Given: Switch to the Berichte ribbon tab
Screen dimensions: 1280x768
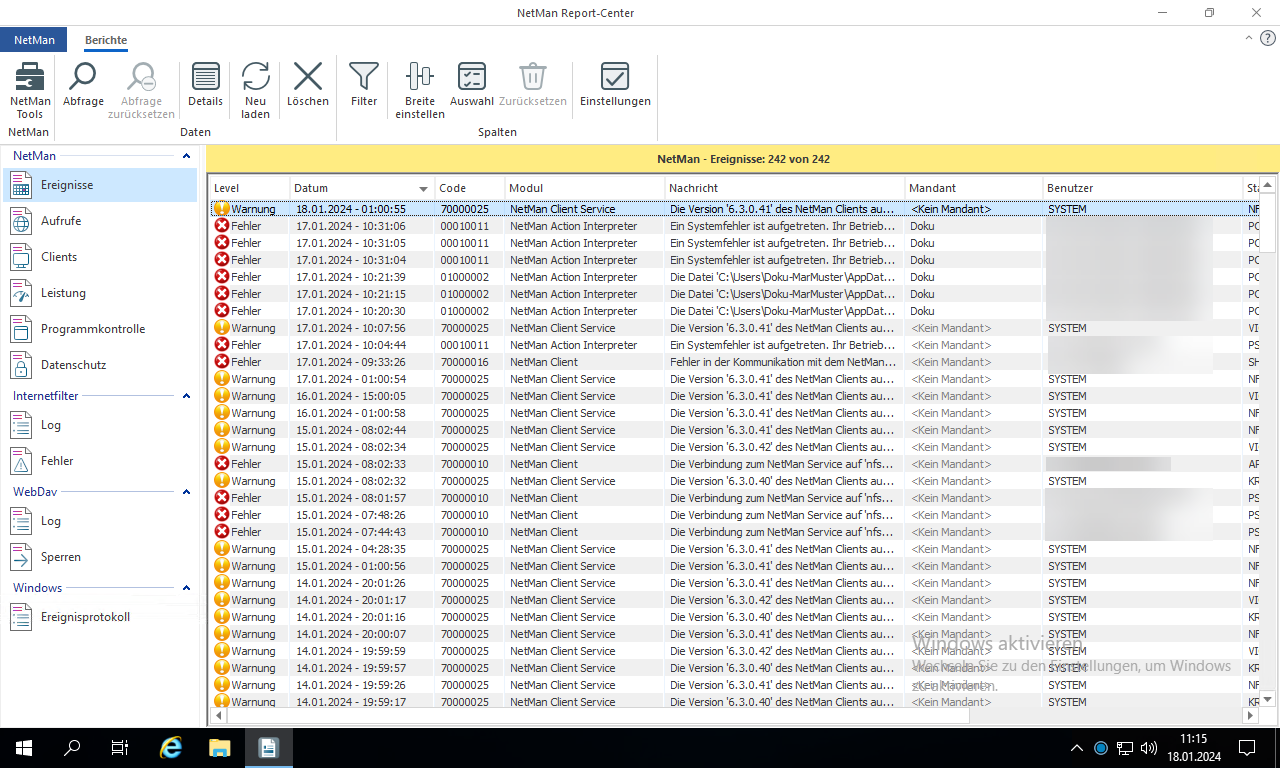Looking at the screenshot, I should coord(106,40).
